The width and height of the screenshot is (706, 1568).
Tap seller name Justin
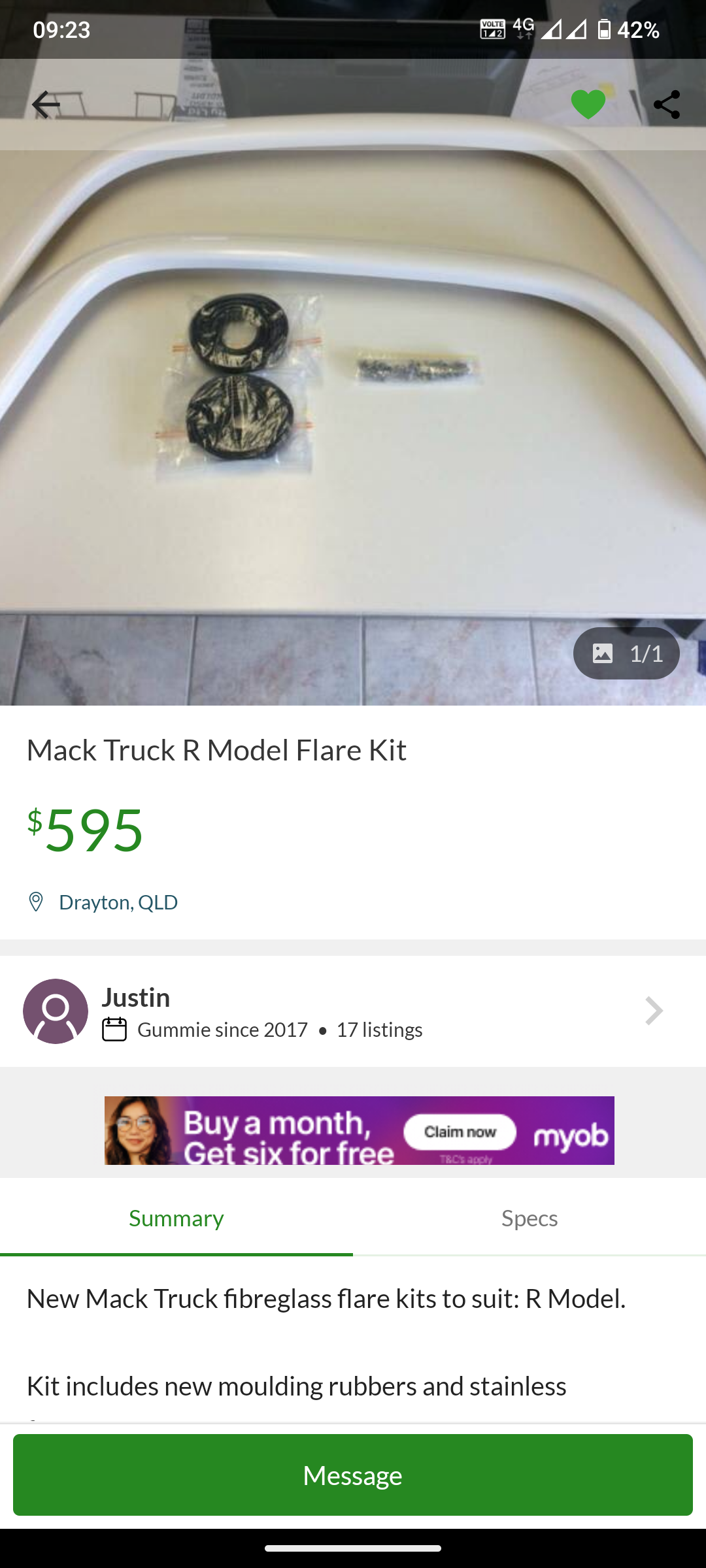(x=136, y=998)
